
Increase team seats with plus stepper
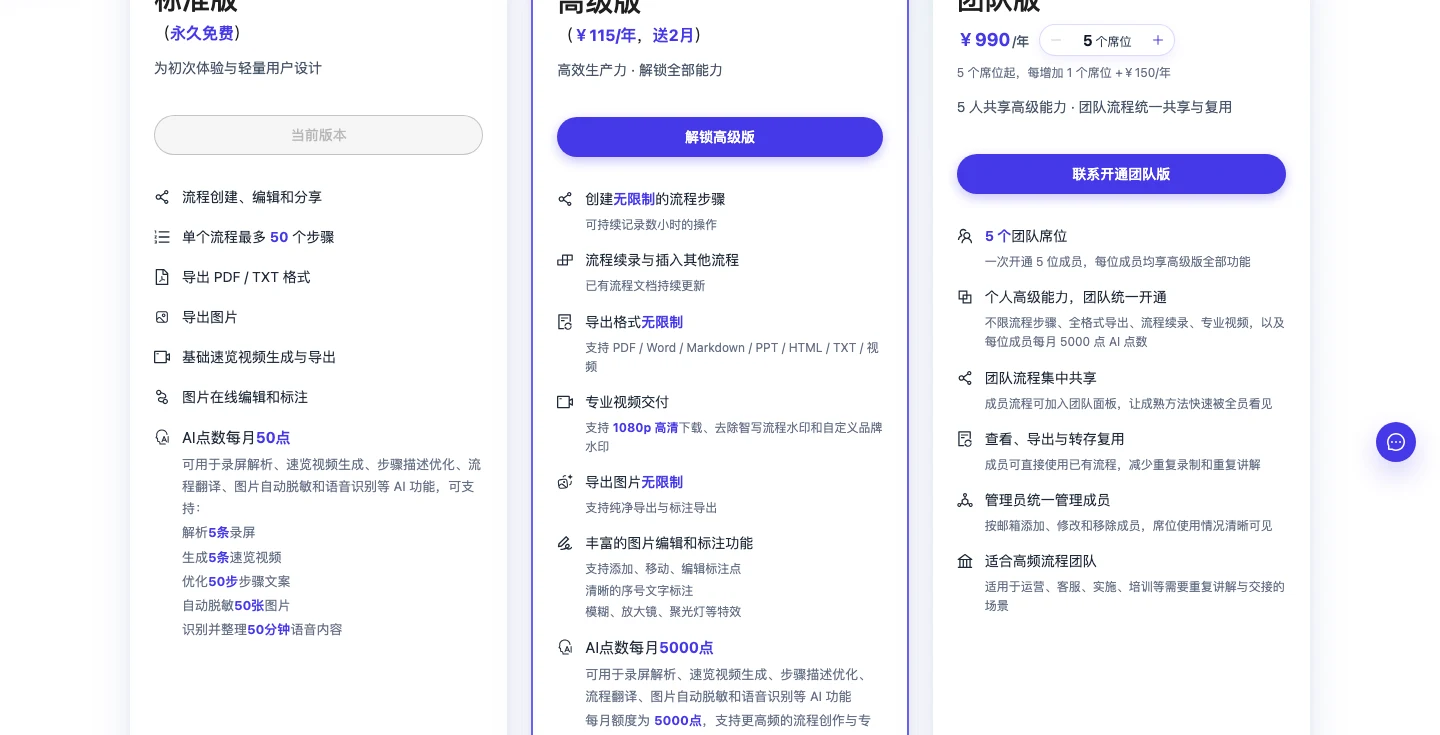click(x=1157, y=40)
